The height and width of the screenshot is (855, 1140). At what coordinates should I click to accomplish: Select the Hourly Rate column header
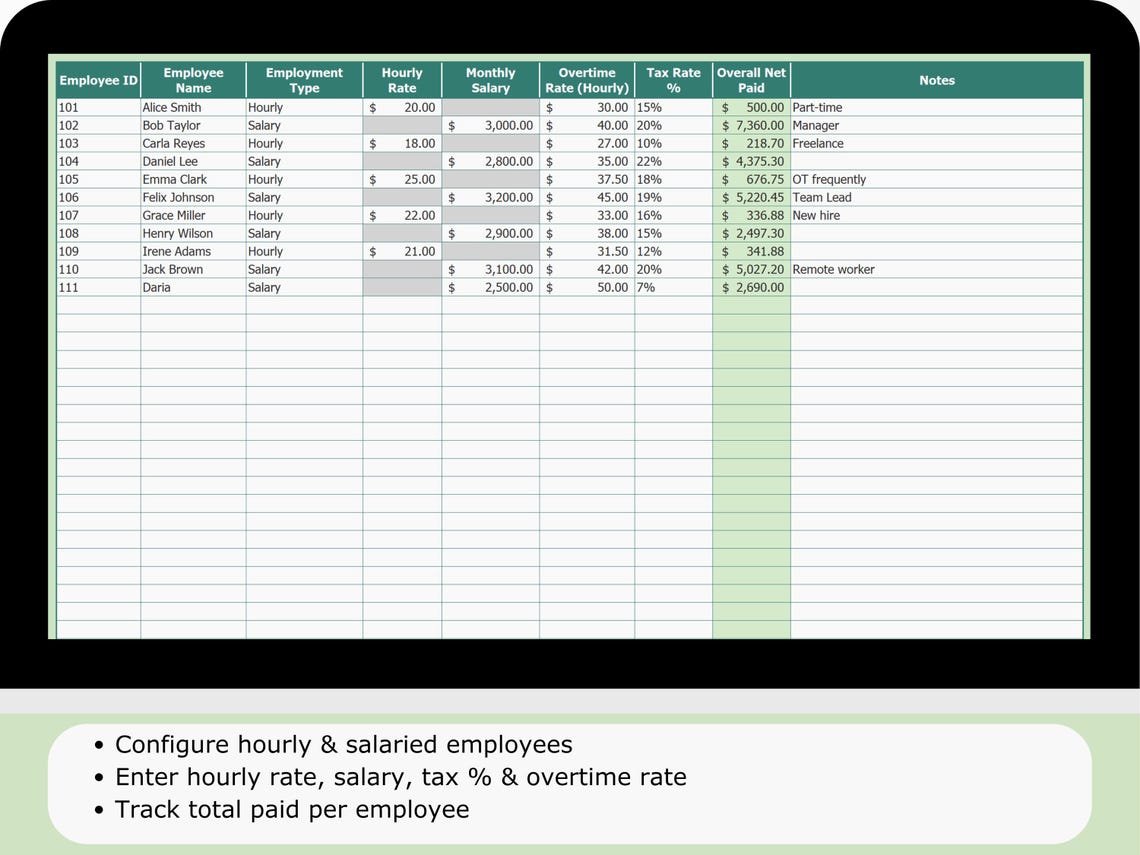click(x=402, y=80)
